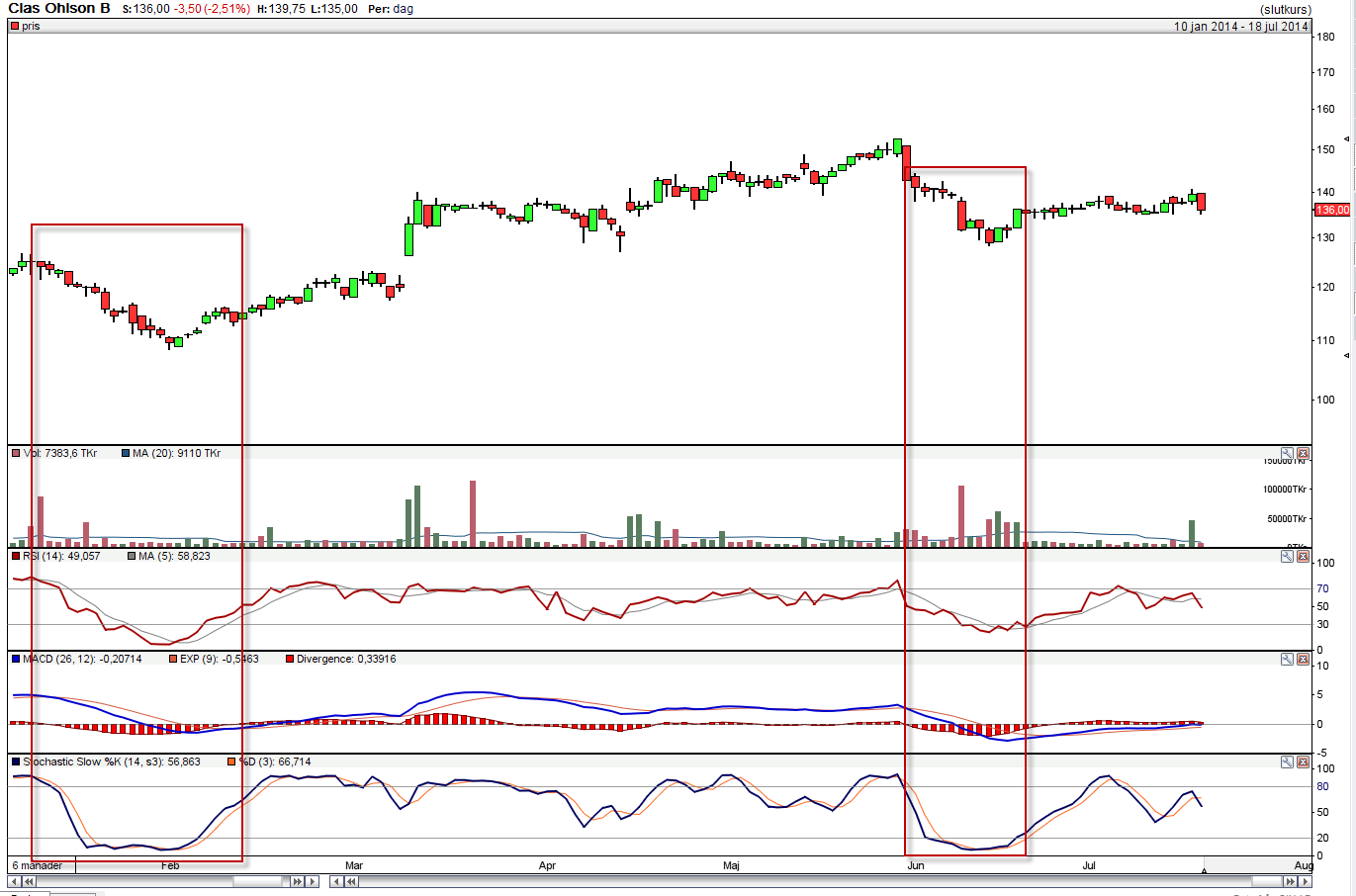Click the RSI (14) legend swatch
Image resolution: width=1356 pixels, height=896 pixels.
15,557
